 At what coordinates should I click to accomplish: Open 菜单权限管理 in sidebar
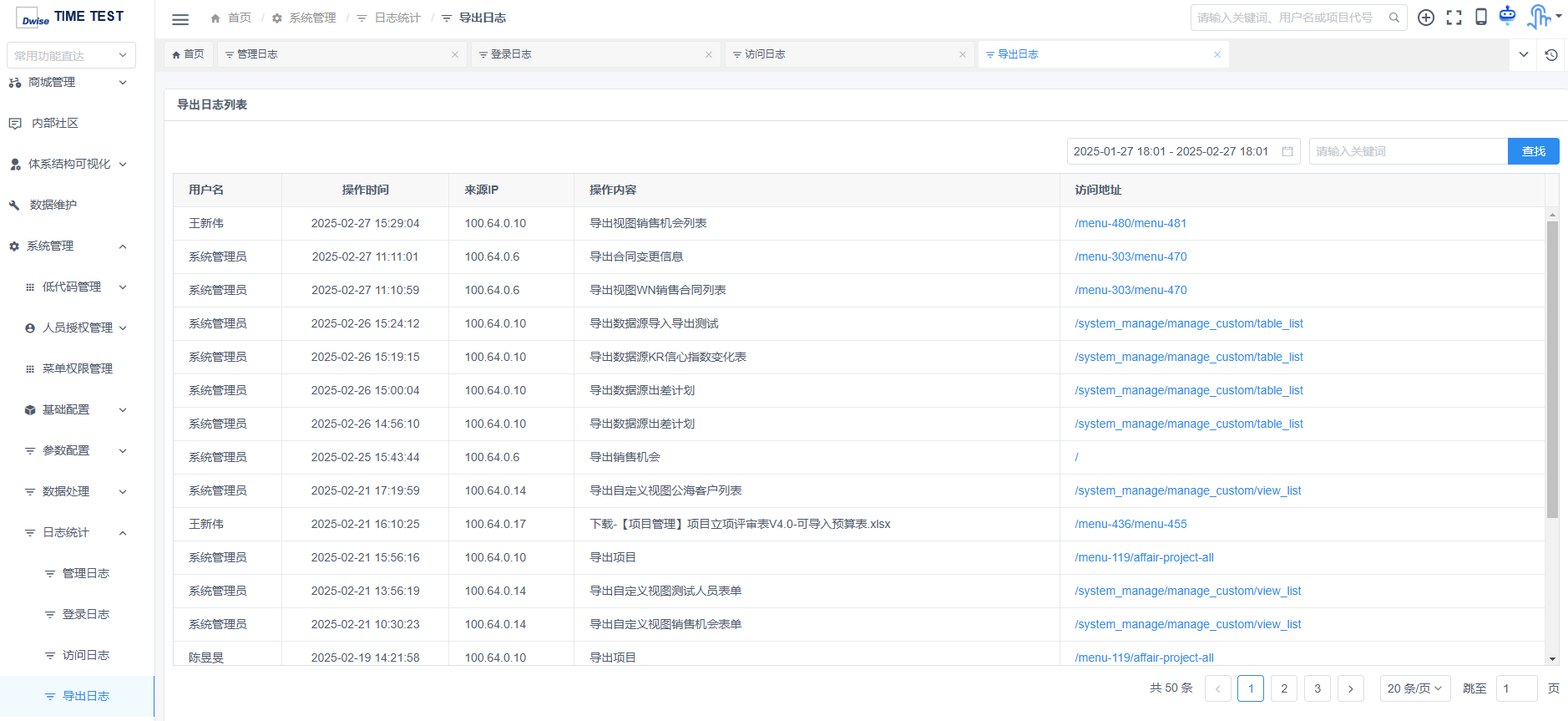(x=77, y=368)
